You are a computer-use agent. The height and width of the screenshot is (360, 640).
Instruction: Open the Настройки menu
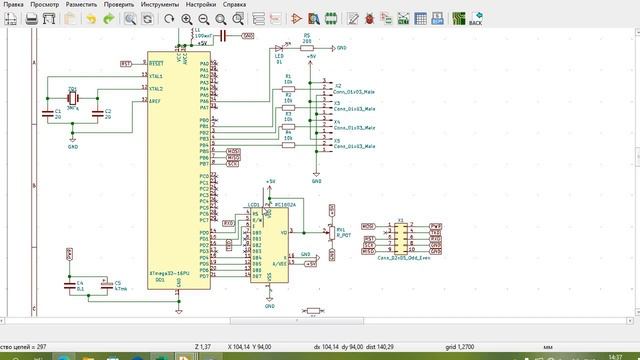(x=201, y=4)
